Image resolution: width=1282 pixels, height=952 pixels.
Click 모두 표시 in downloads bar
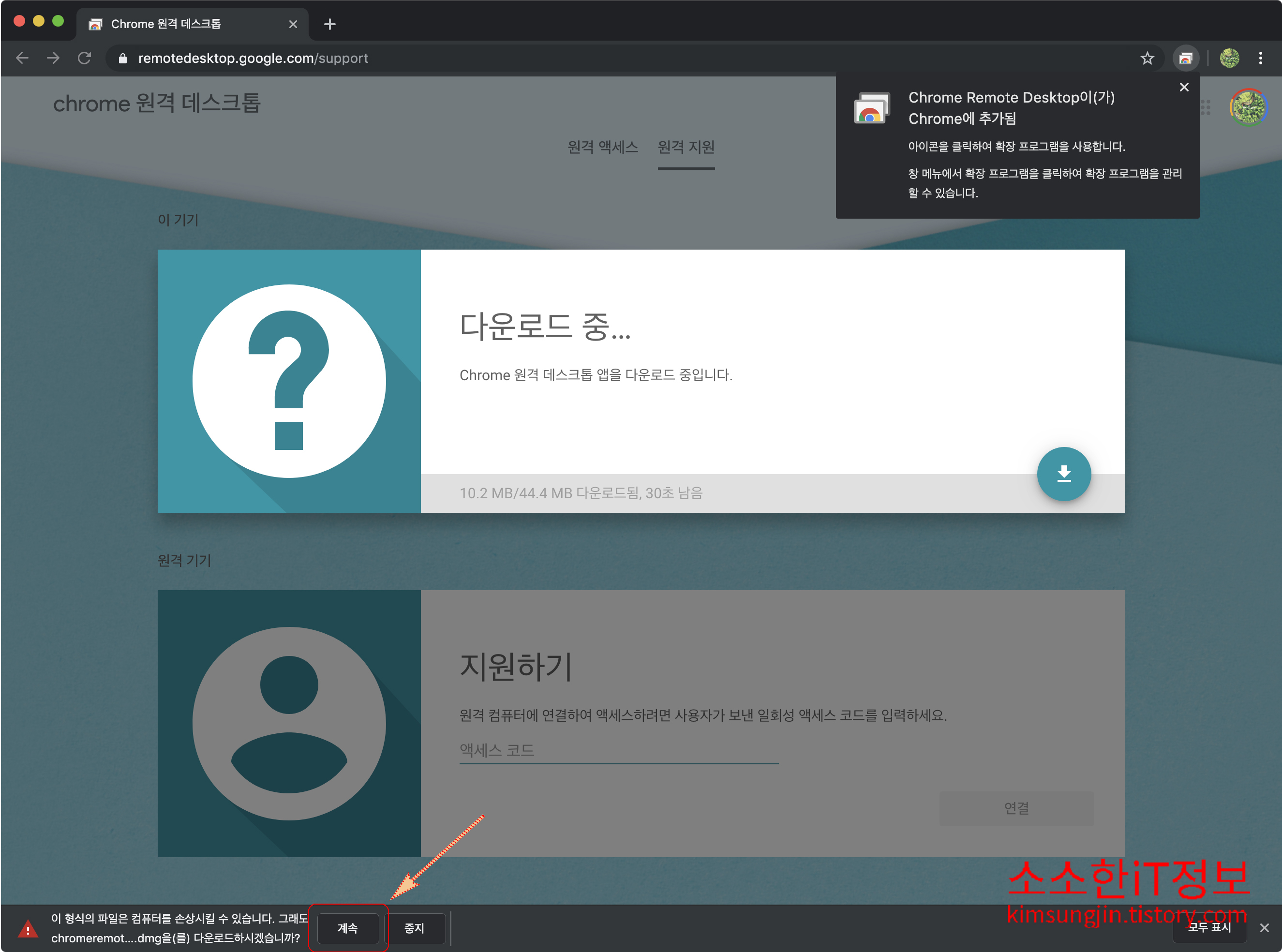pos(1209,927)
